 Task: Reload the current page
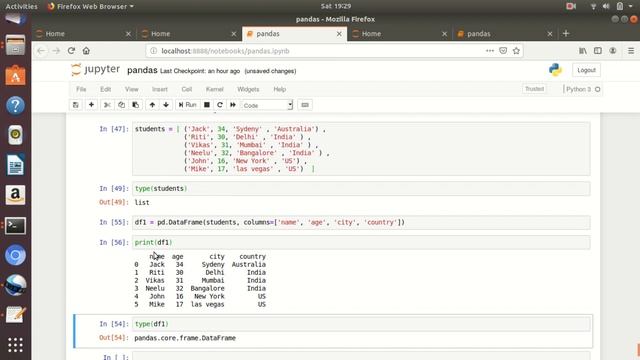(71, 51)
